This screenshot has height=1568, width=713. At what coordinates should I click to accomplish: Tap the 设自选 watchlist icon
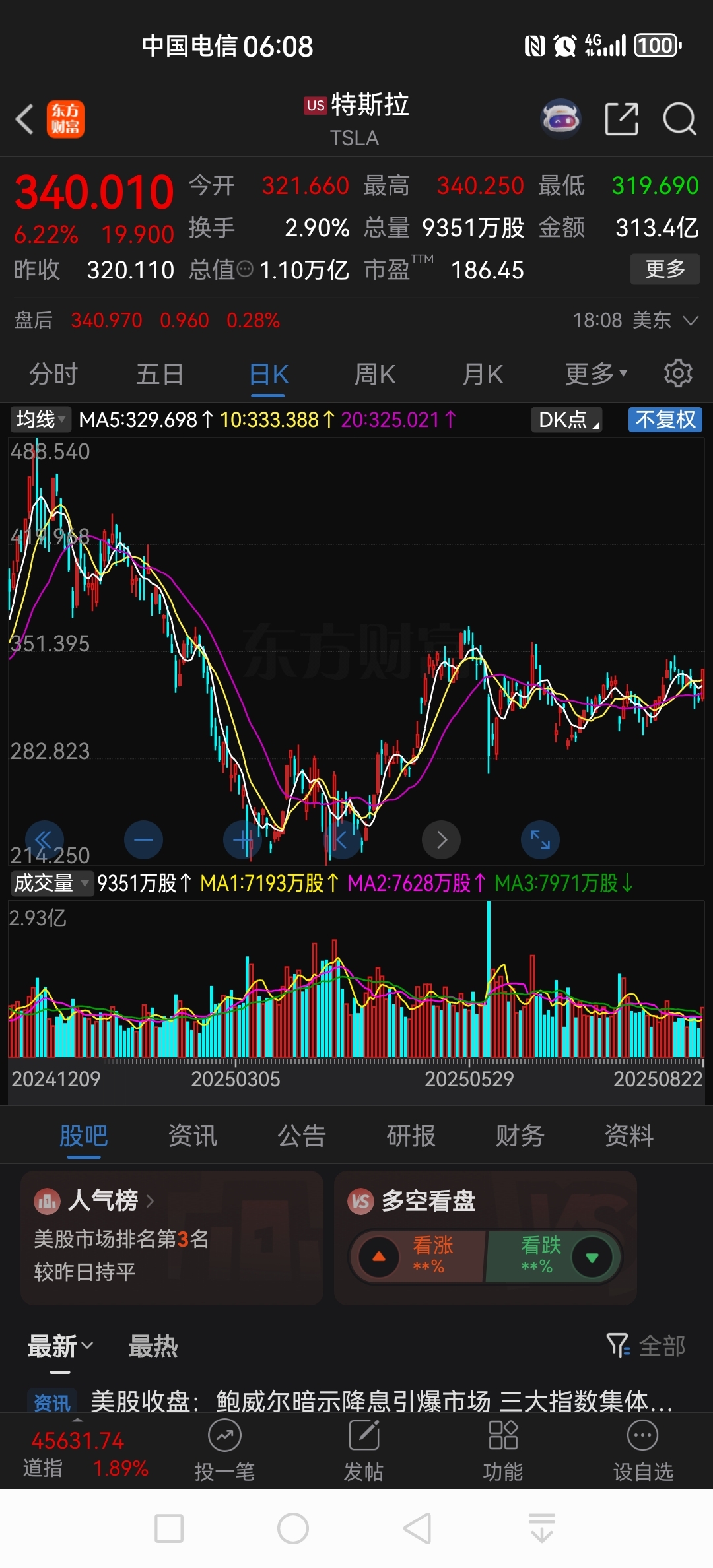coord(642,1435)
